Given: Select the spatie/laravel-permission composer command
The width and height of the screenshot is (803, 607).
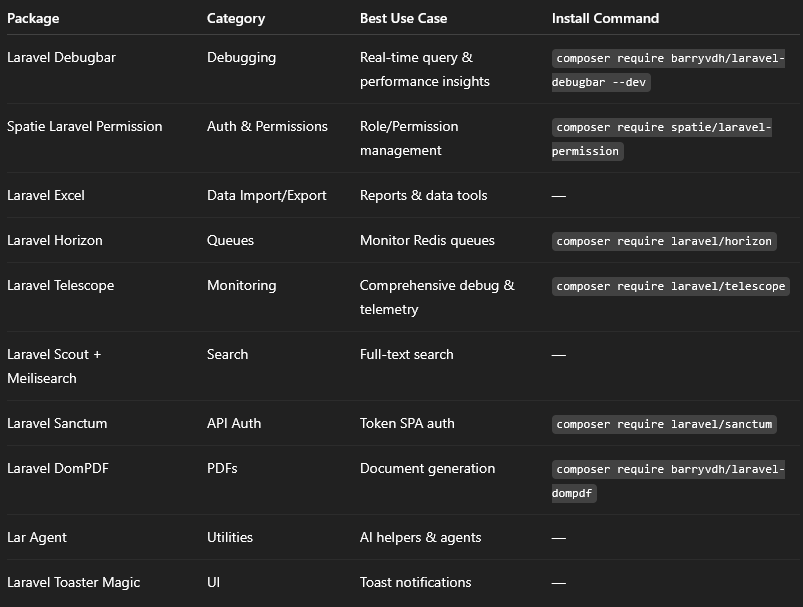Looking at the screenshot, I should point(662,139).
